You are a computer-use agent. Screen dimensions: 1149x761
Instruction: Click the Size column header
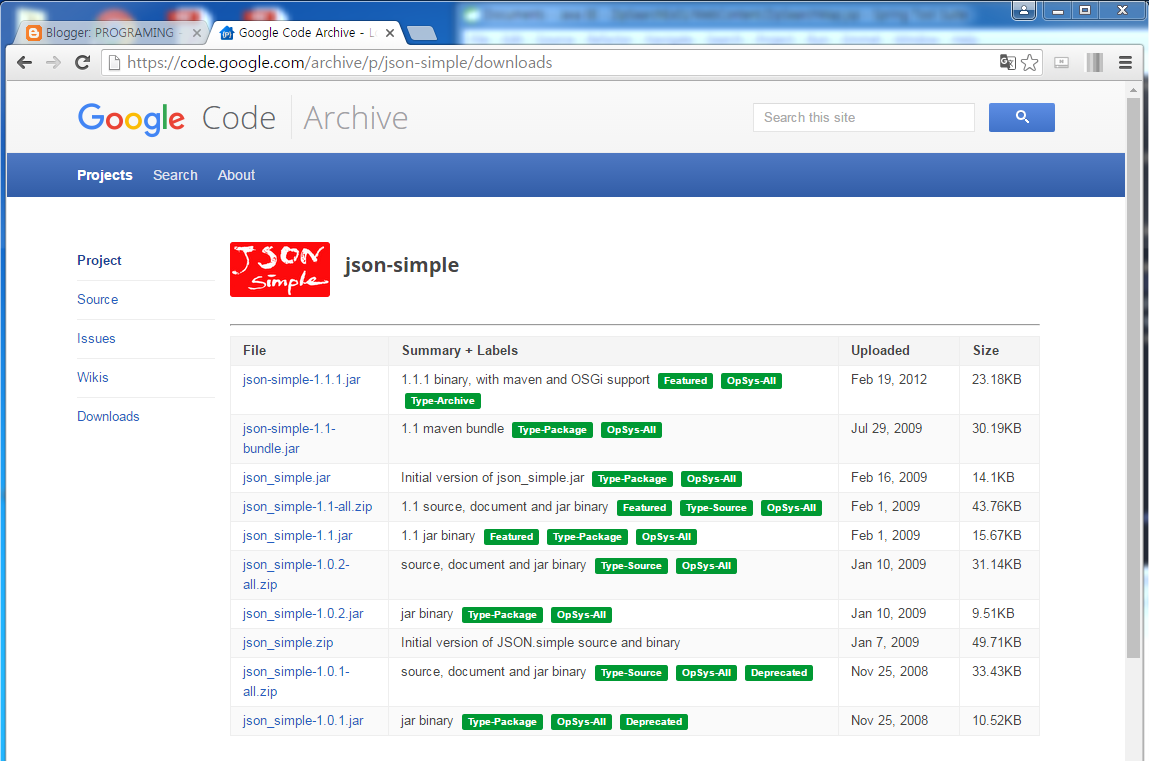986,350
